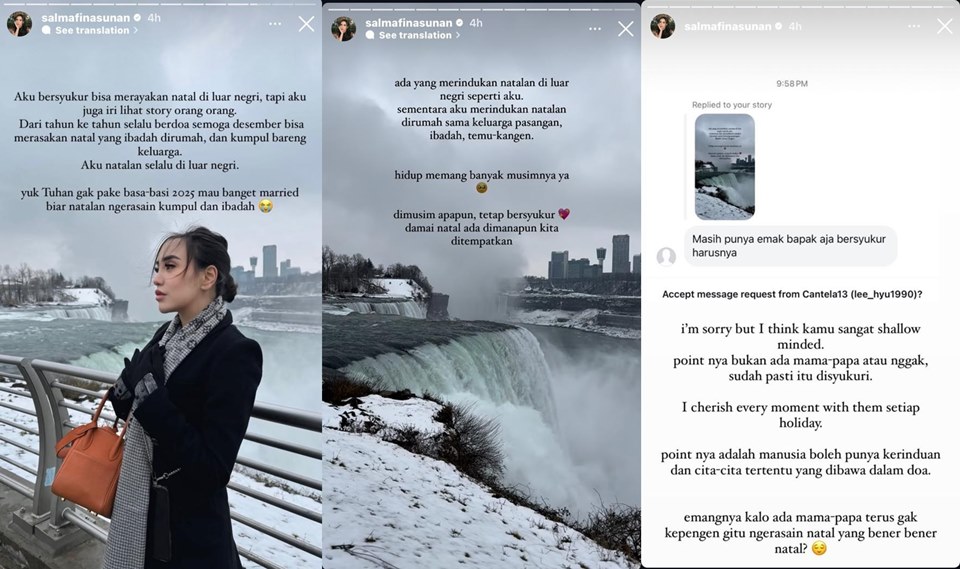Select the 'Masih punya emak bapak' message bubble
Viewport: 960px width, 569px height.
(x=790, y=246)
